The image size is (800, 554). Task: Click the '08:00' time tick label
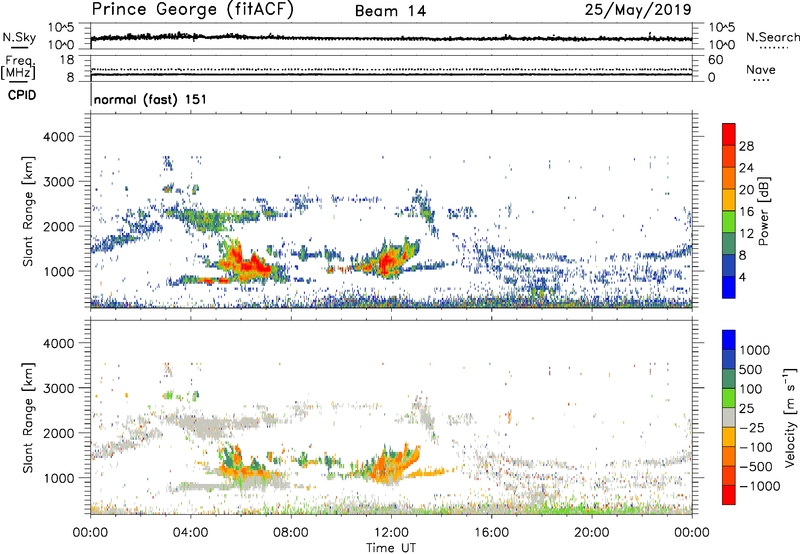pyautogui.click(x=291, y=533)
